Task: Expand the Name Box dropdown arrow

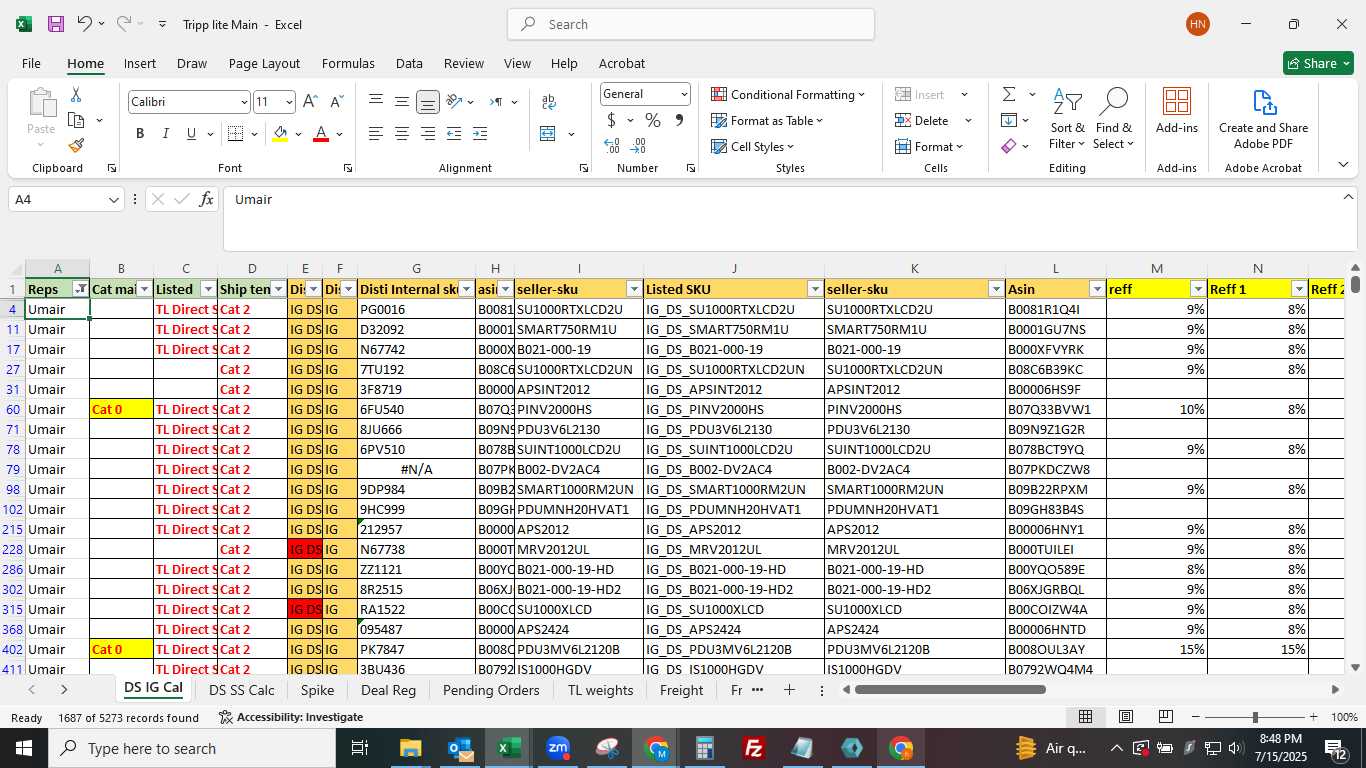Action: coord(114,200)
